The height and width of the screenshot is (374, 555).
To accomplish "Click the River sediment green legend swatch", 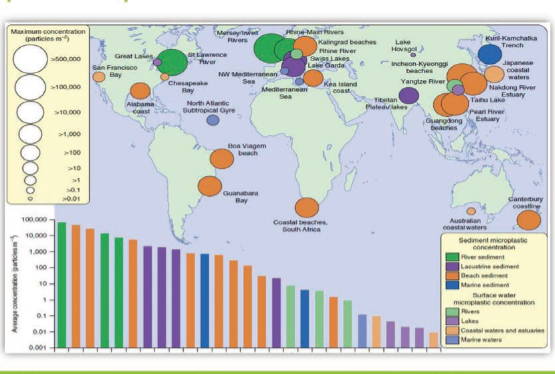I will [452, 257].
